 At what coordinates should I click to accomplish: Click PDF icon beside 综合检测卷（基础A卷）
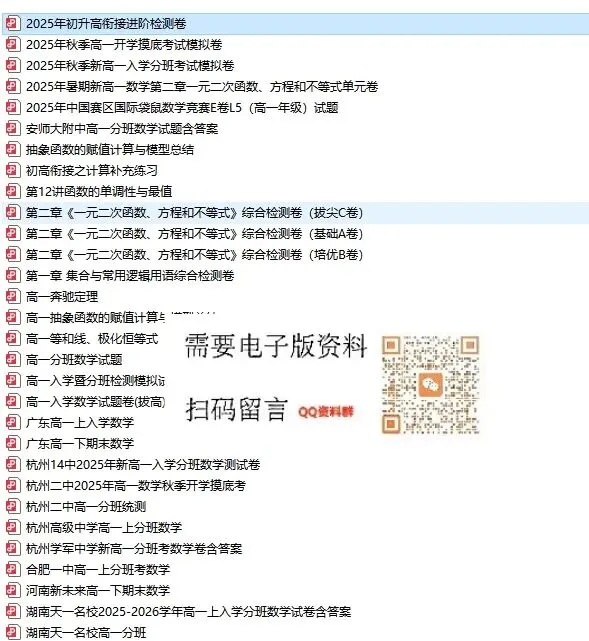pos(13,233)
